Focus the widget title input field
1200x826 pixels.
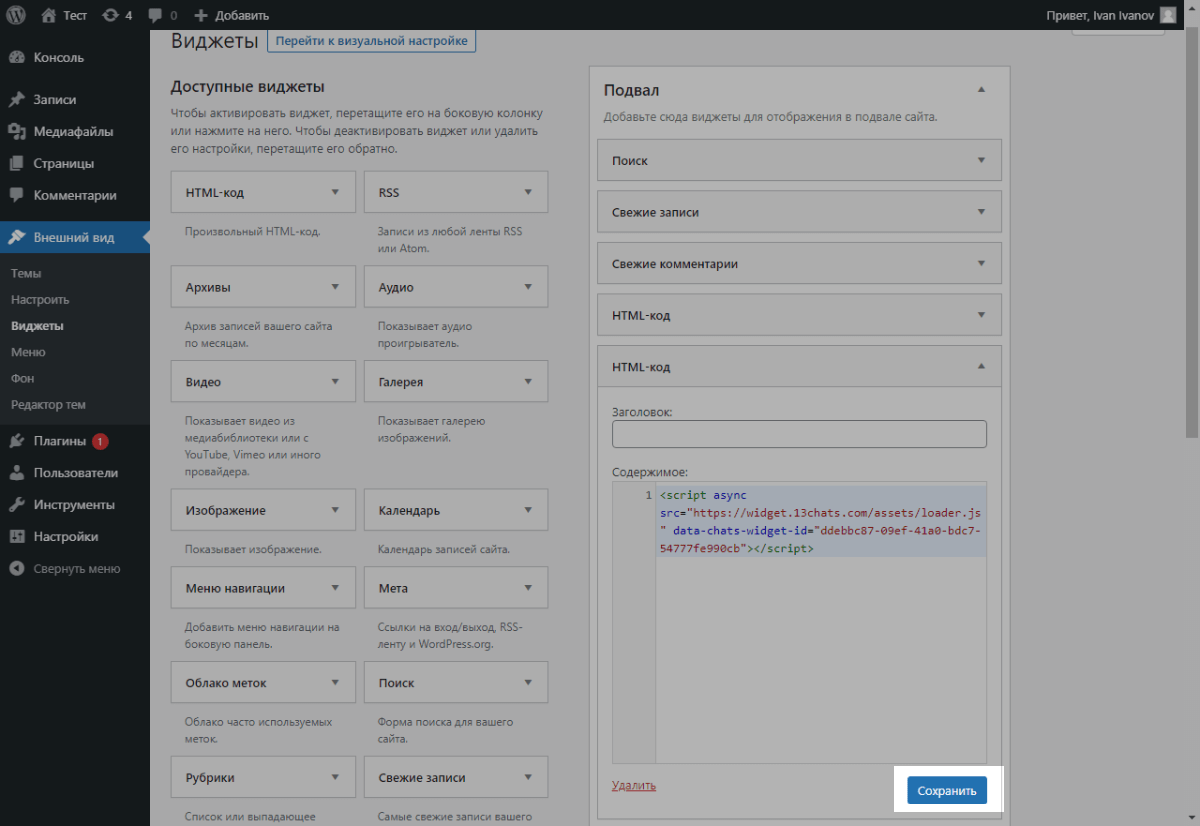pos(798,434)
